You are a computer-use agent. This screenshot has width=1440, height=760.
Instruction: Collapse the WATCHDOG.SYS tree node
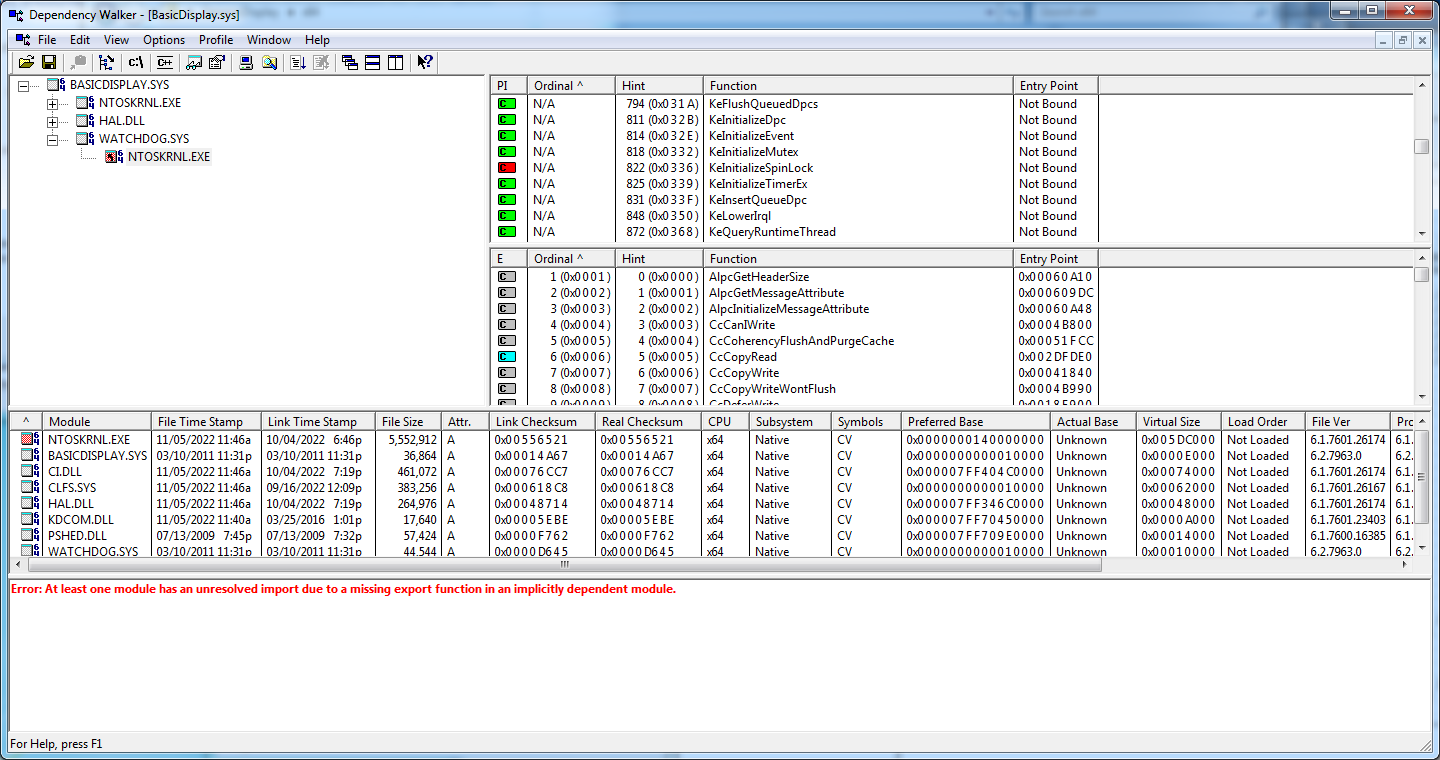coord(53,140)
